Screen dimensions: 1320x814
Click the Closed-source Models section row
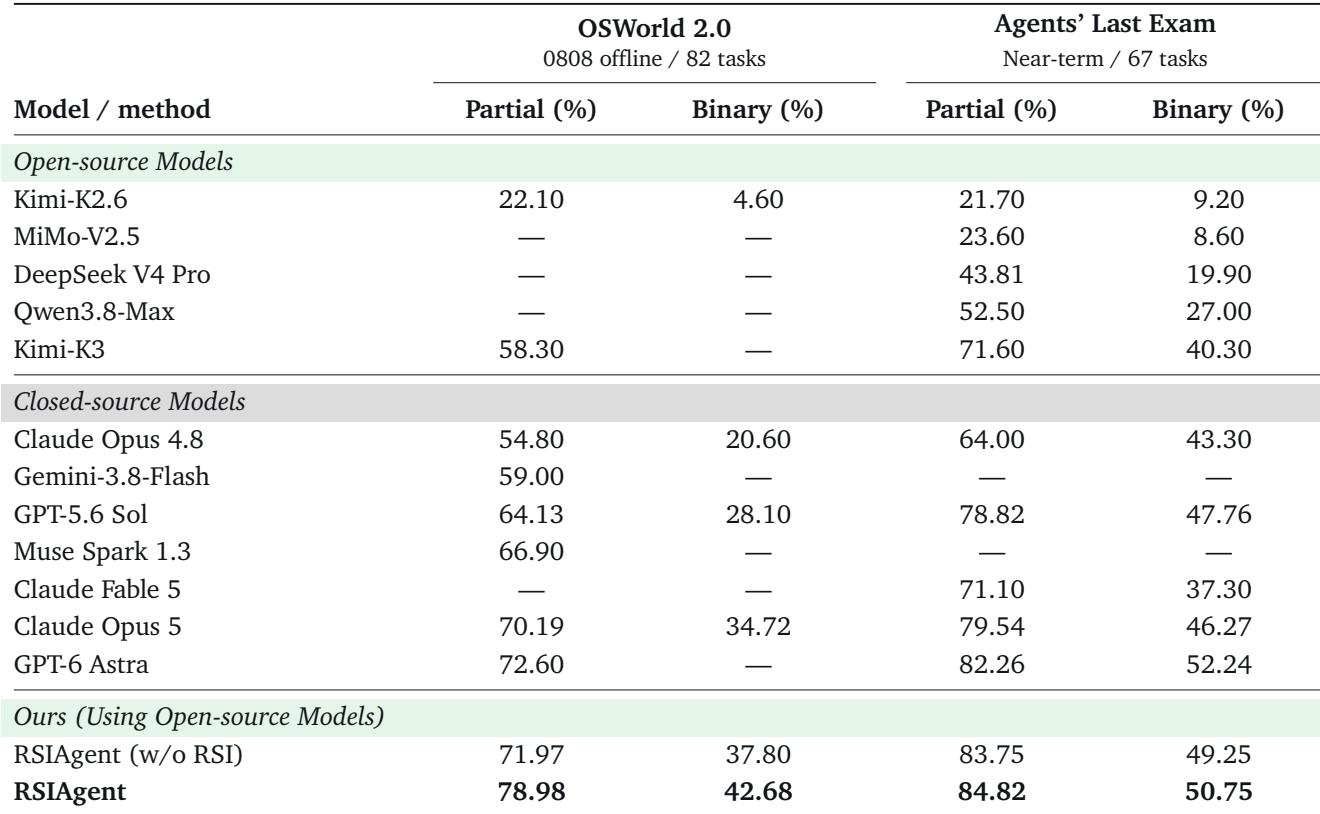[660, 403]
